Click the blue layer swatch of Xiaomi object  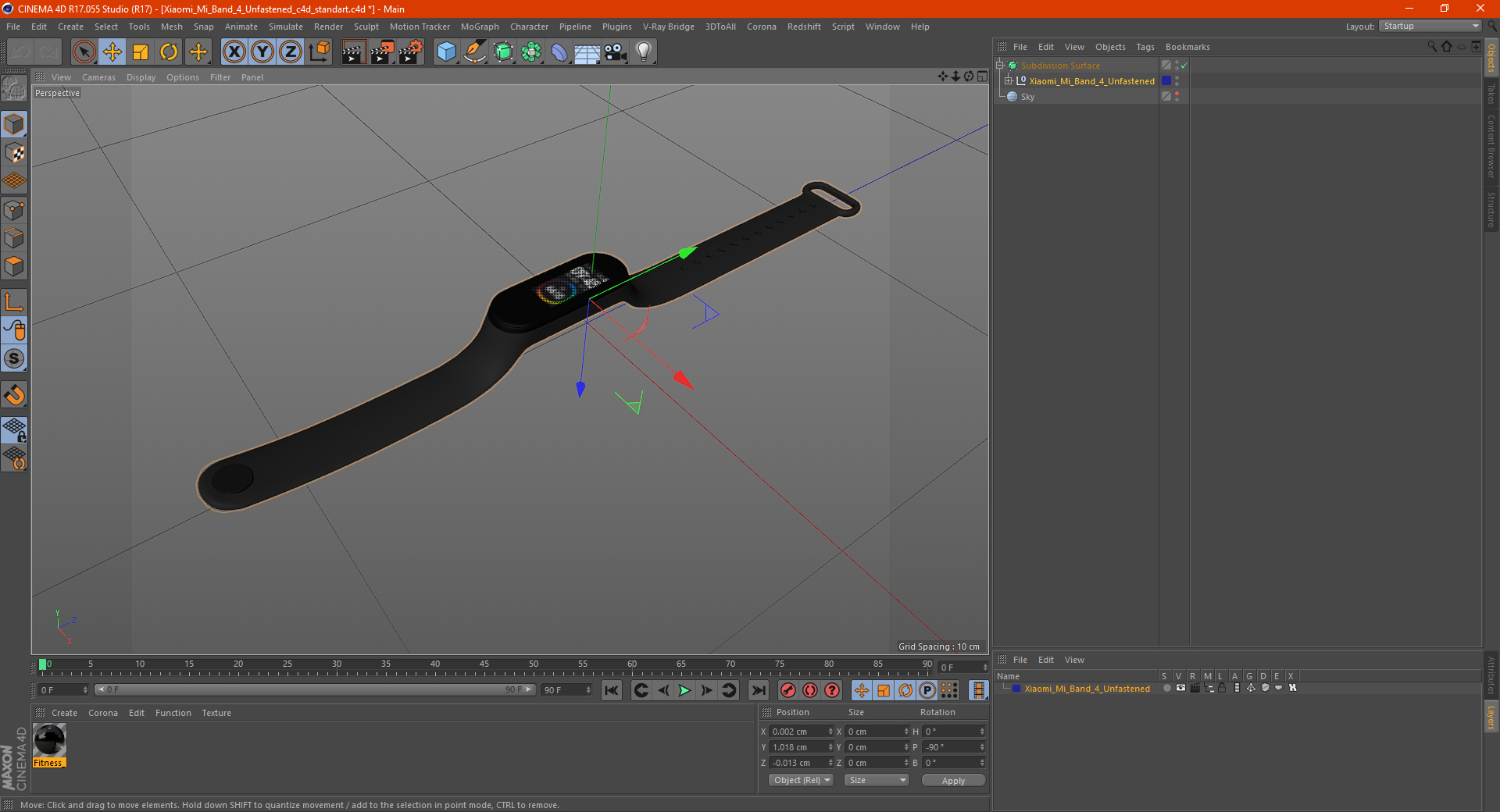1166,81
